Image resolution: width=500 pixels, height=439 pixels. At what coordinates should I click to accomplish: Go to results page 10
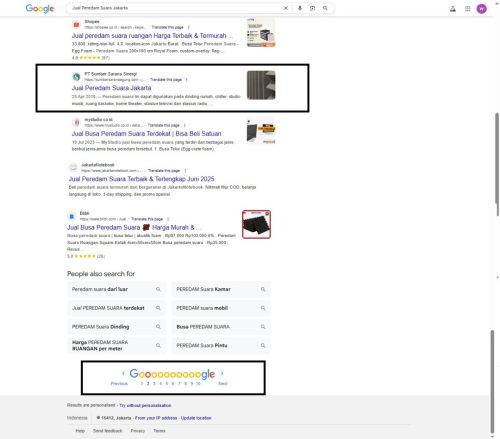point(198,384)
